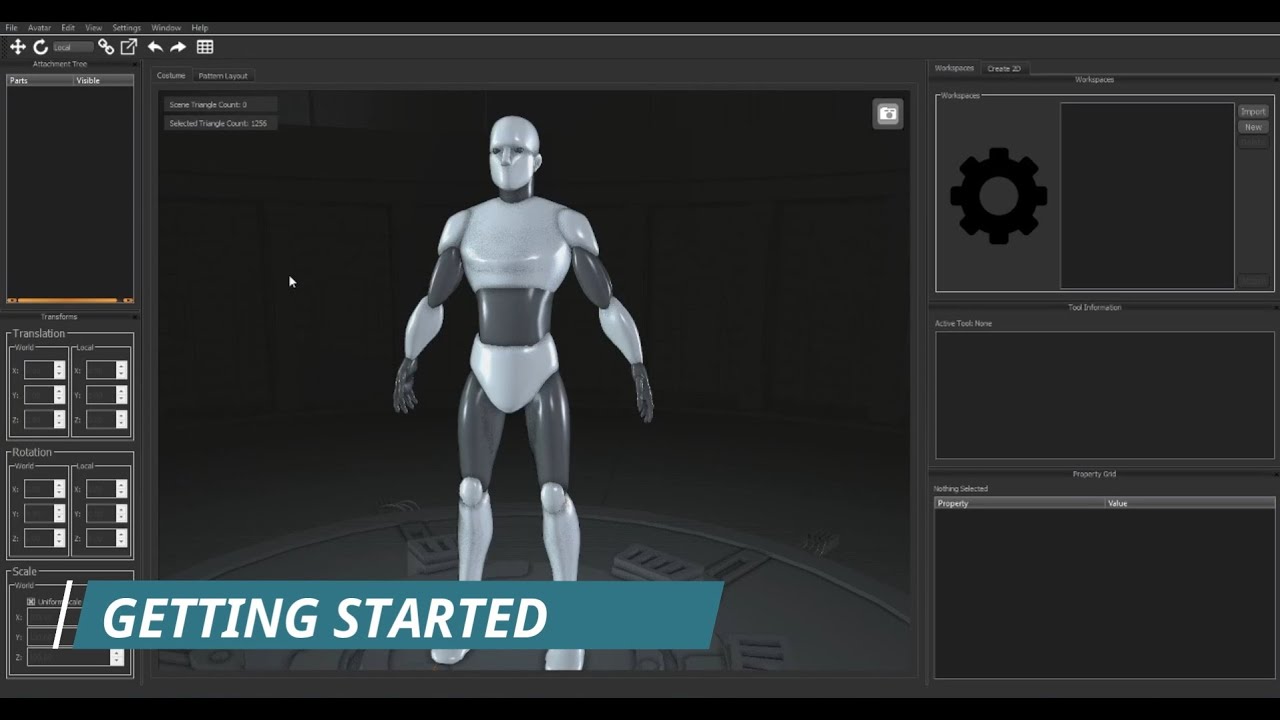Open the Local coordinate space dropdown
The image size is (1280, 720).
tap(72, 47)
